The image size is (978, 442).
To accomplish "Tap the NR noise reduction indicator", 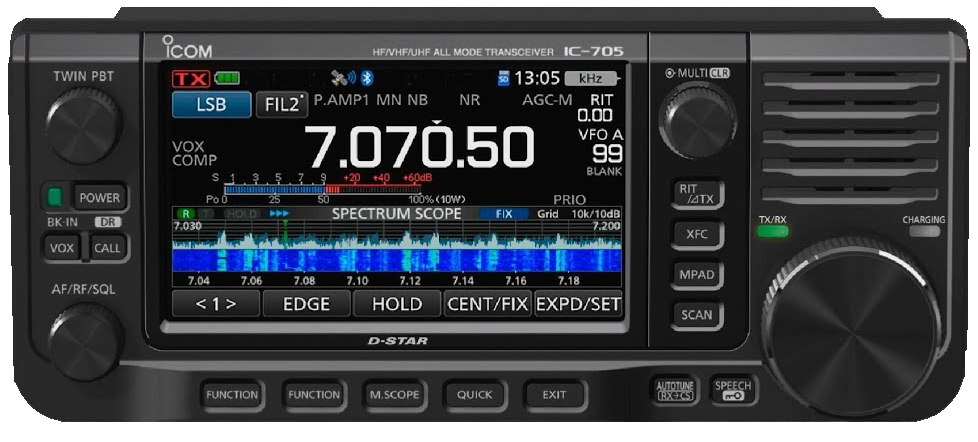I will (x=469, y=100).
